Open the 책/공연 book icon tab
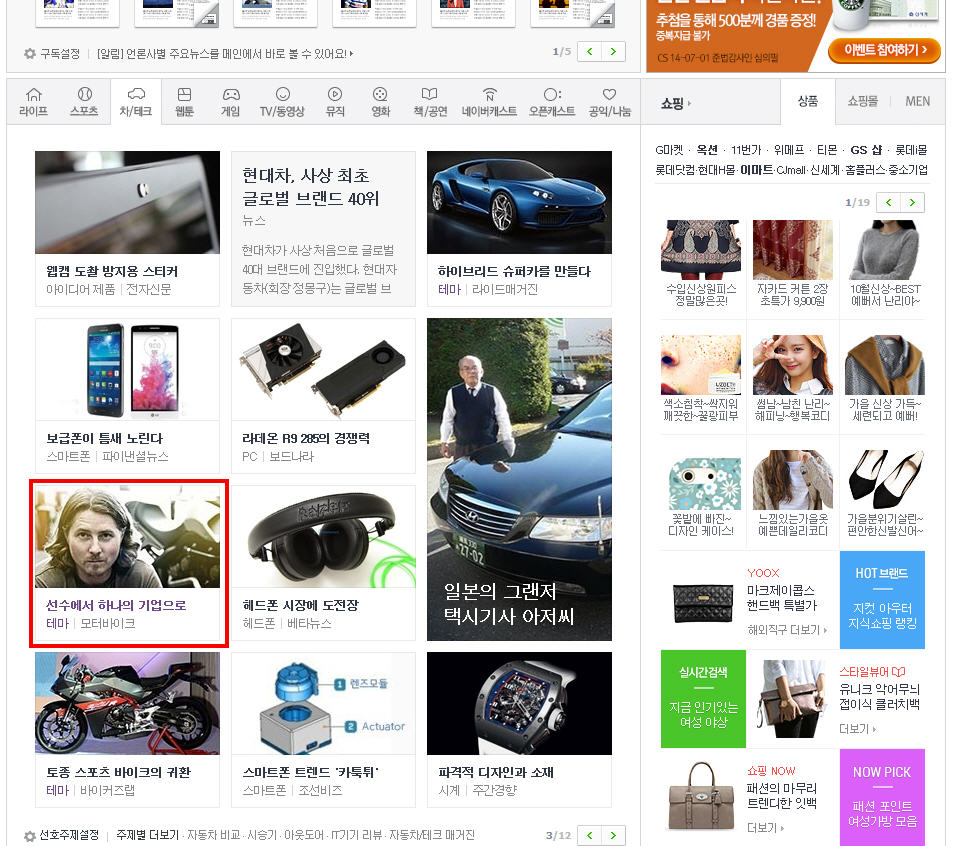The width and height of the screenshot is (953, 846). pyautogui.click(x=429, y=102)
